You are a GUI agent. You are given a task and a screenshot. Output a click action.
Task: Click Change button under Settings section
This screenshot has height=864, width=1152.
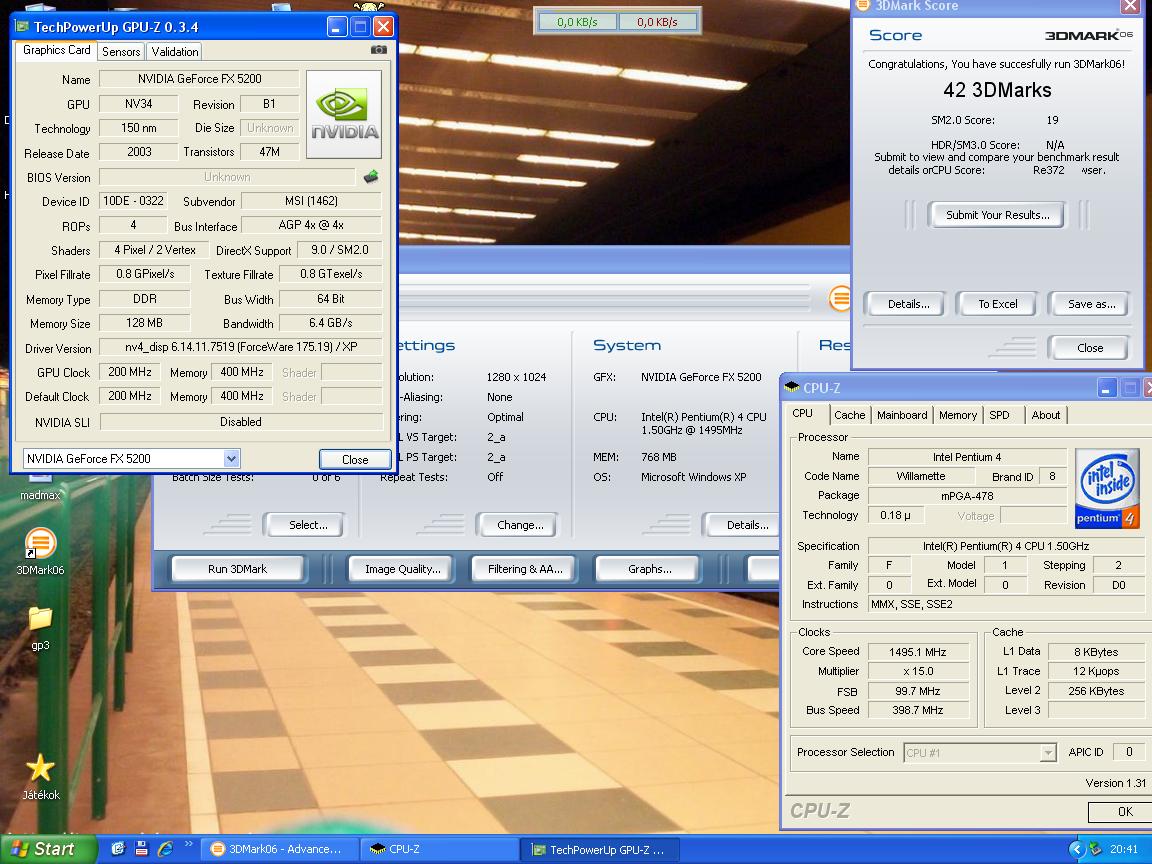519,525
